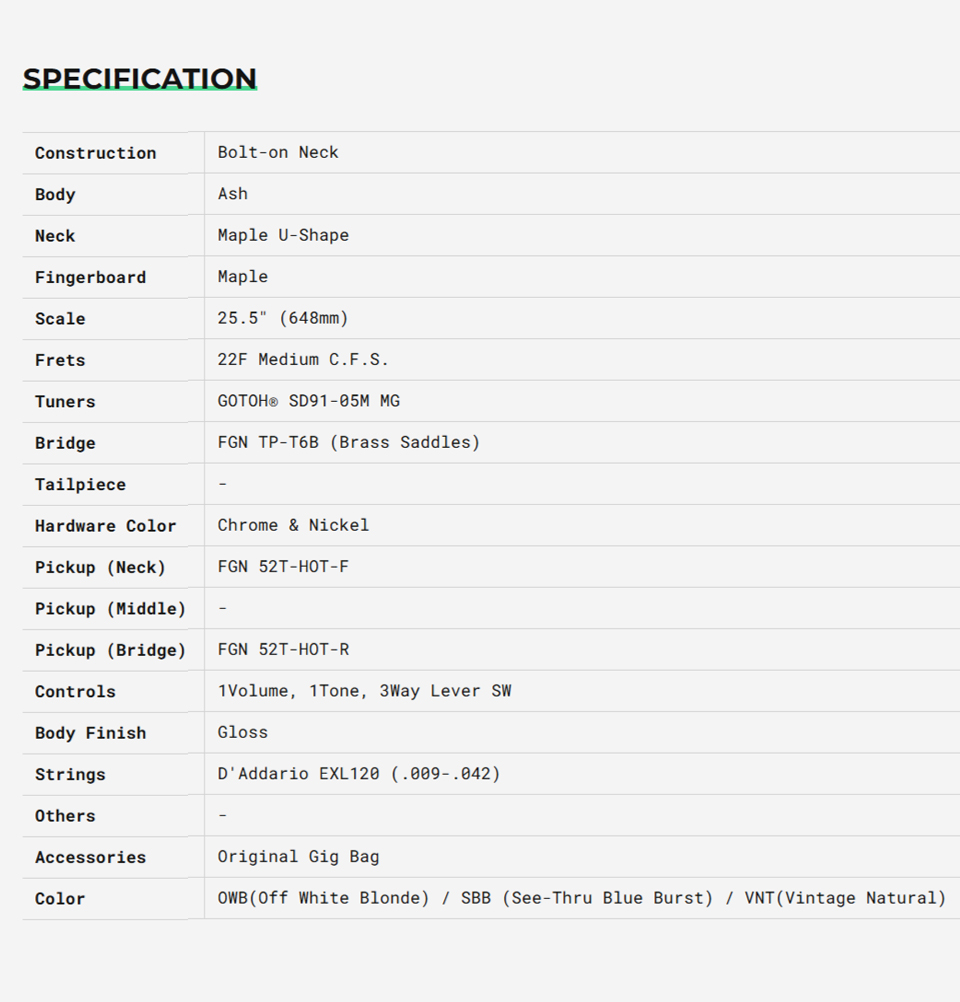The height and width of the screenshot is (1002, 960).
Task: Click the Gloss body finish value
Action: click(243, 732)
